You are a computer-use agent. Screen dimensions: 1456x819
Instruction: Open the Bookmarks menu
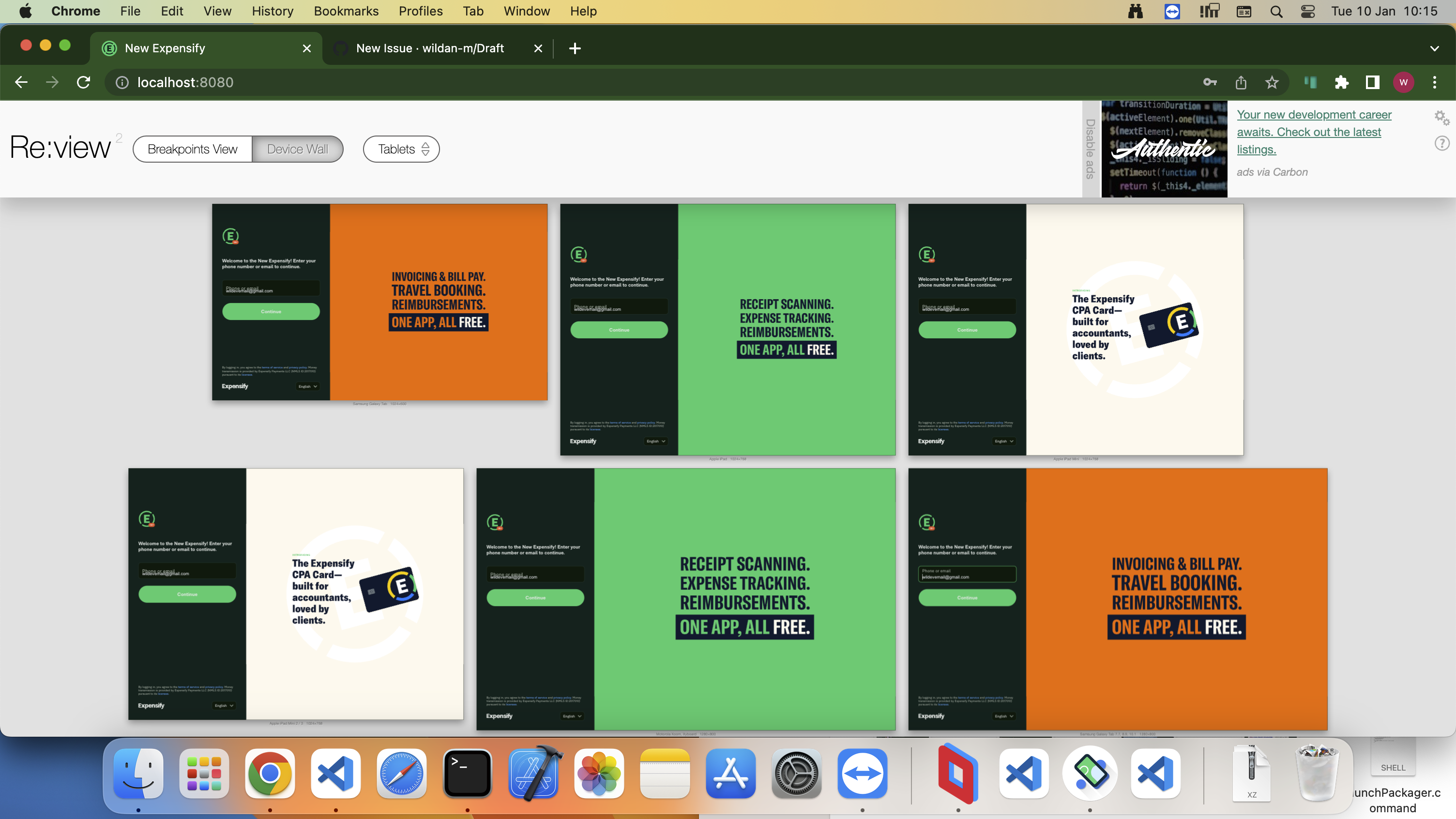346,11
